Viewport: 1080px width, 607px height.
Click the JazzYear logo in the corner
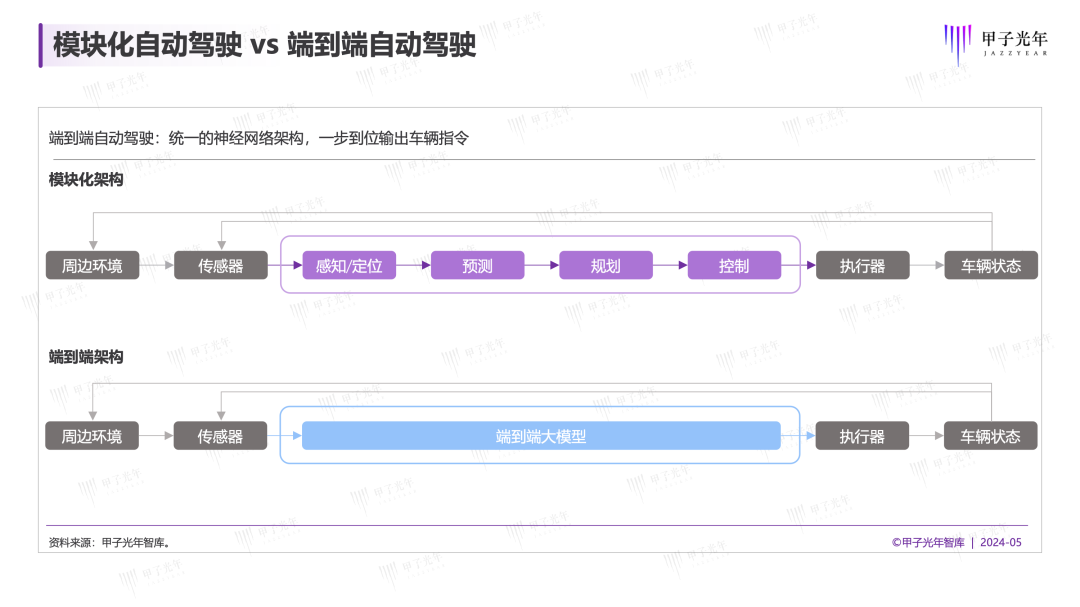click(x=996, y=45)
